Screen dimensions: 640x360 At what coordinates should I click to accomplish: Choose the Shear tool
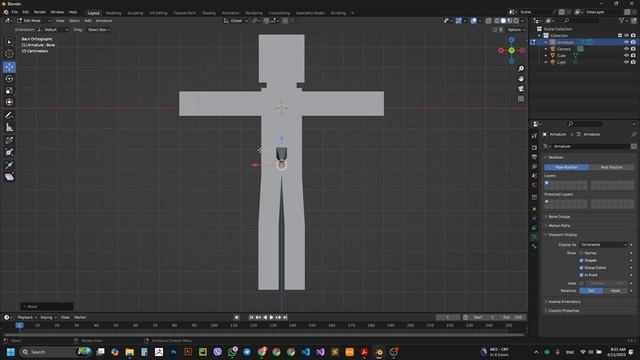[9, 177]
